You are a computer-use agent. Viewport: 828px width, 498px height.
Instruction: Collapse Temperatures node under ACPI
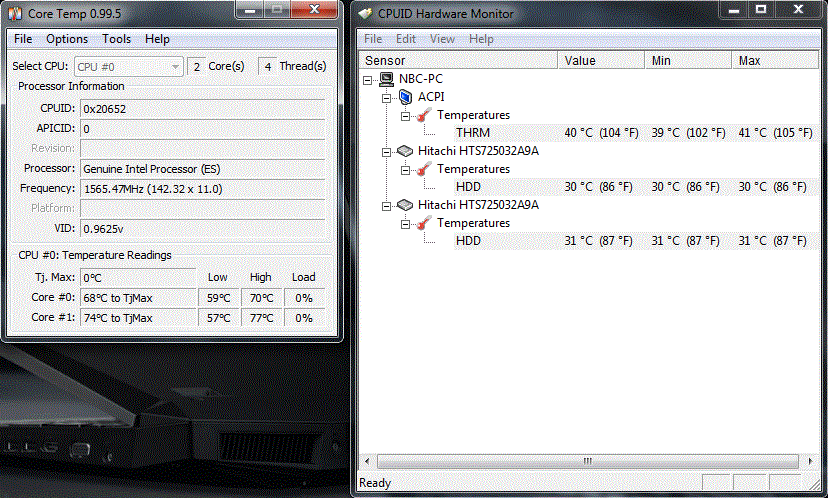tap(406, 116)
